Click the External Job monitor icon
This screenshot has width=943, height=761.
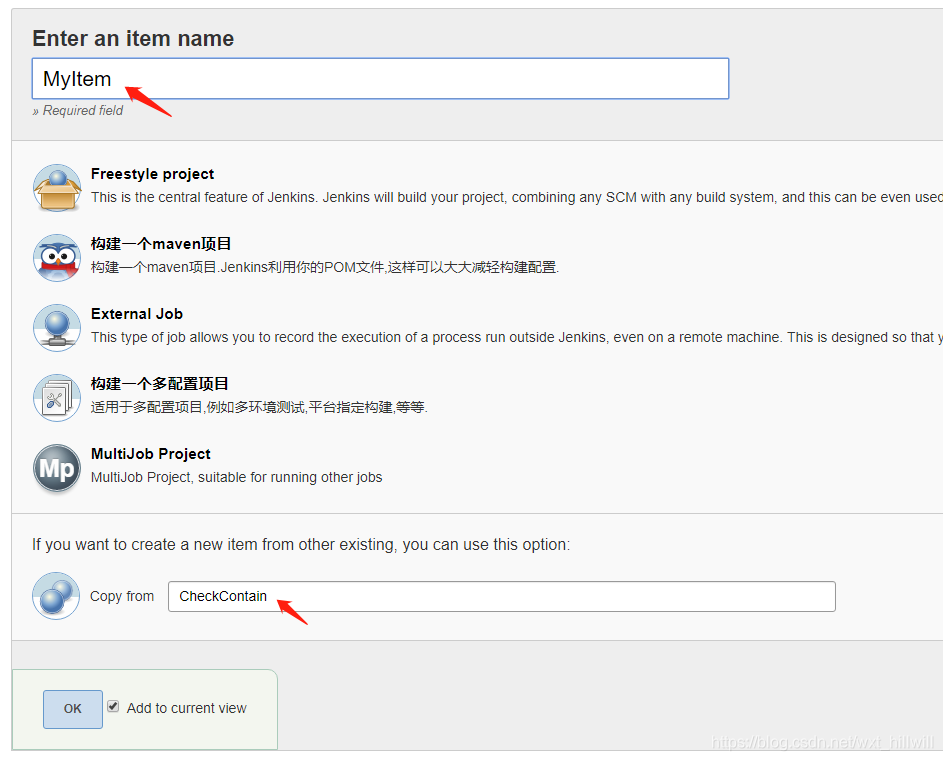[57, 328]
